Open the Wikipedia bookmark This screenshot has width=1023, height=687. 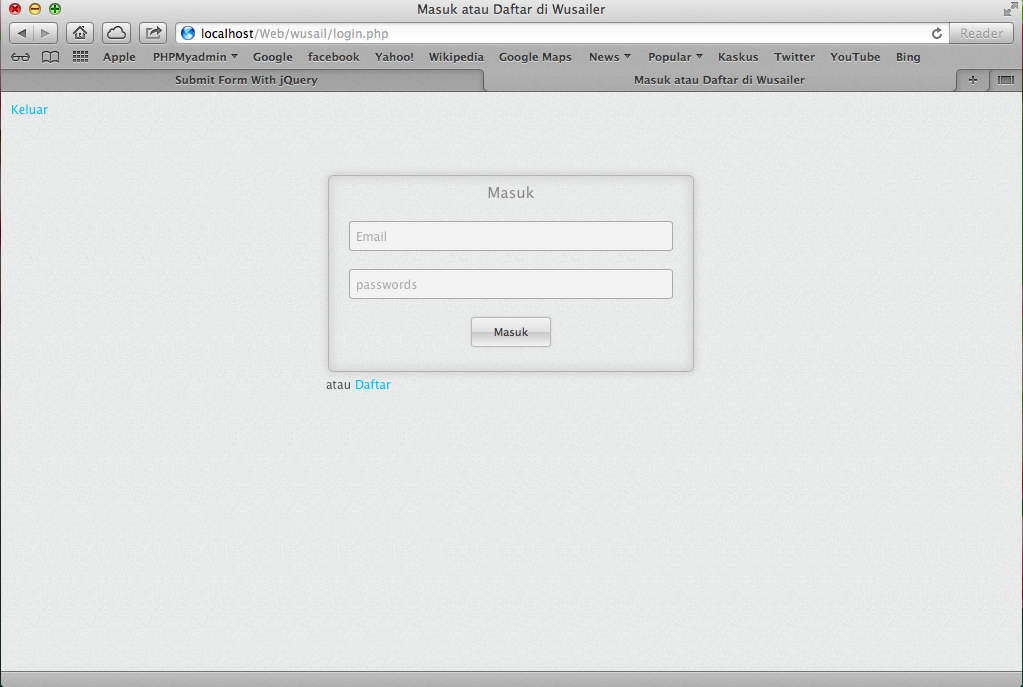click(x=456, y=57)
